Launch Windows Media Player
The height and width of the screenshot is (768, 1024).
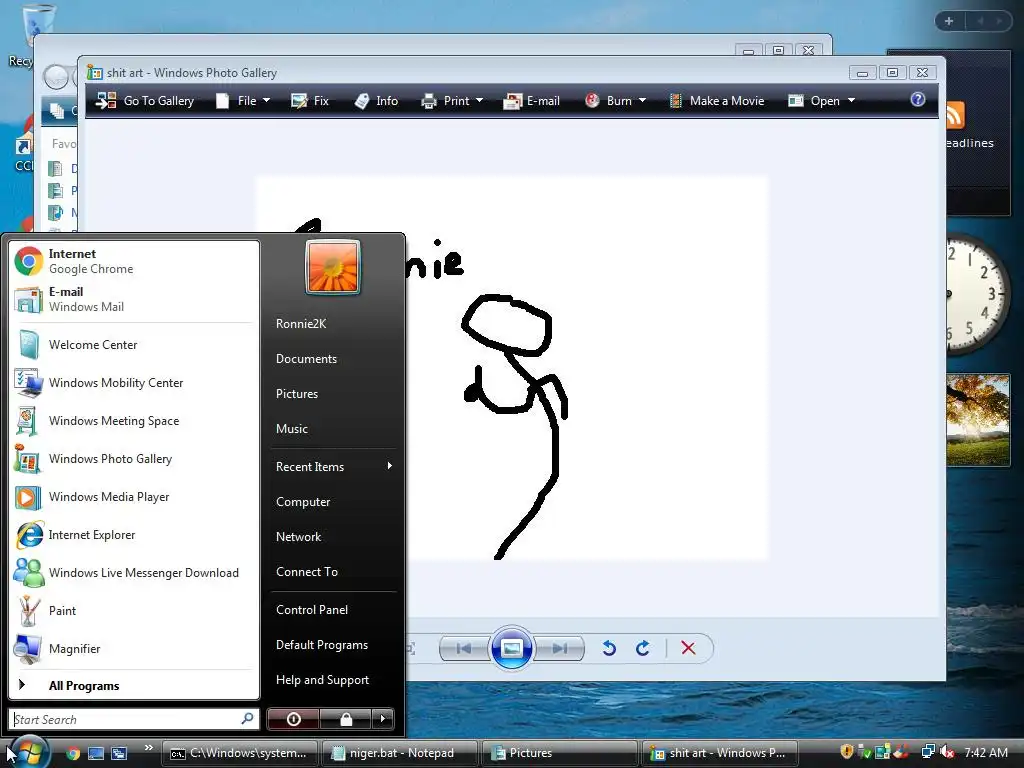[134, 497]
